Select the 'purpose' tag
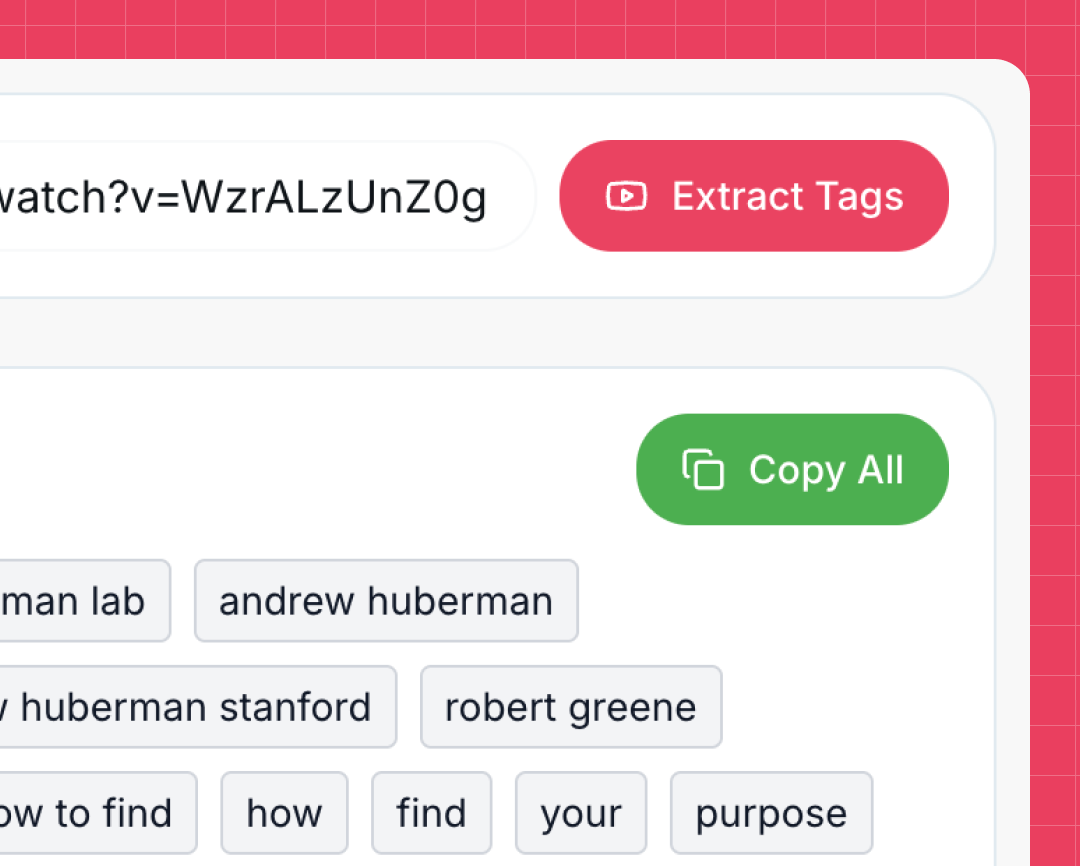This screenshot has width=1080, height=866. pos(771,812)
